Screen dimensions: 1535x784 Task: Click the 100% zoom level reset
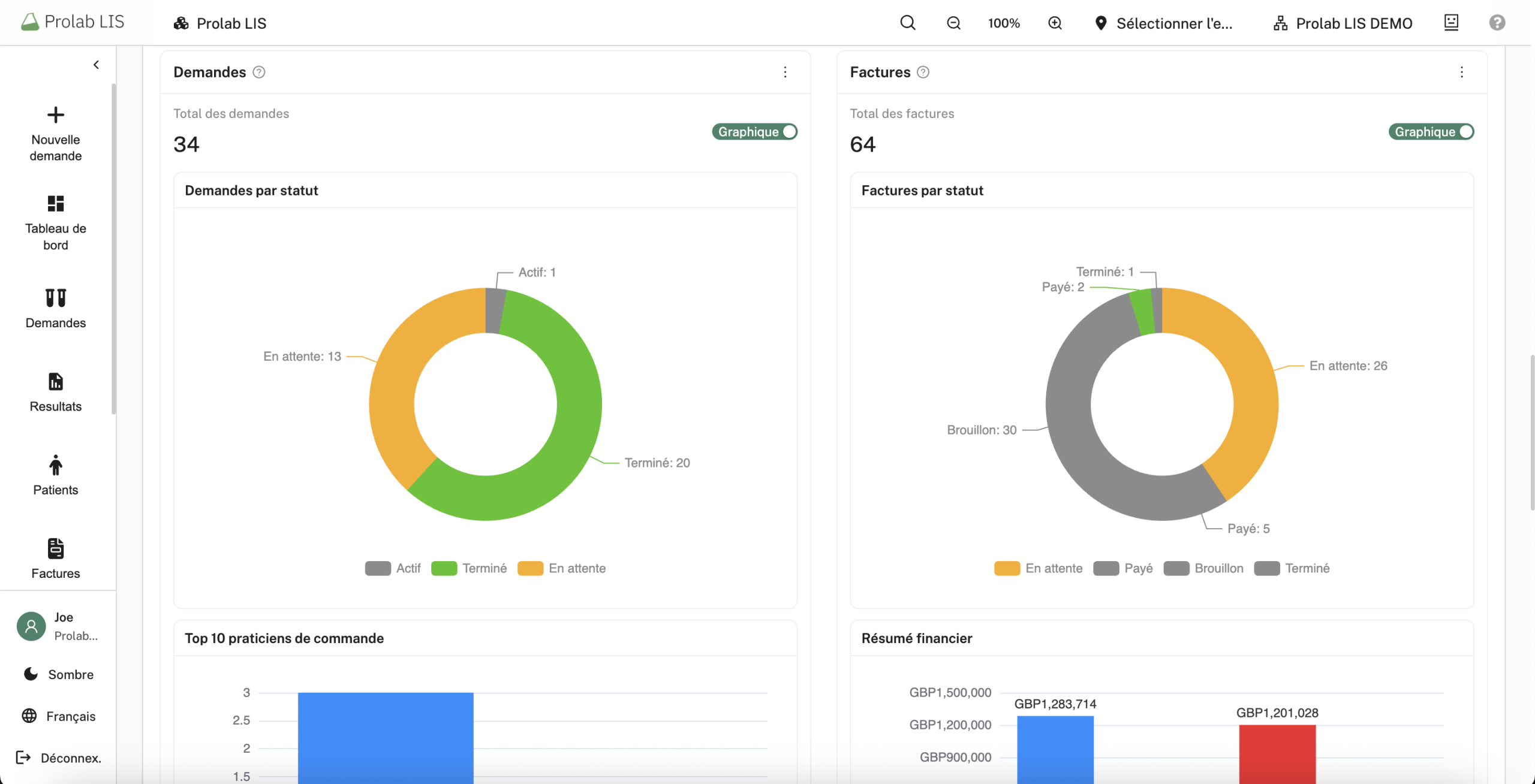[1004, 23]
